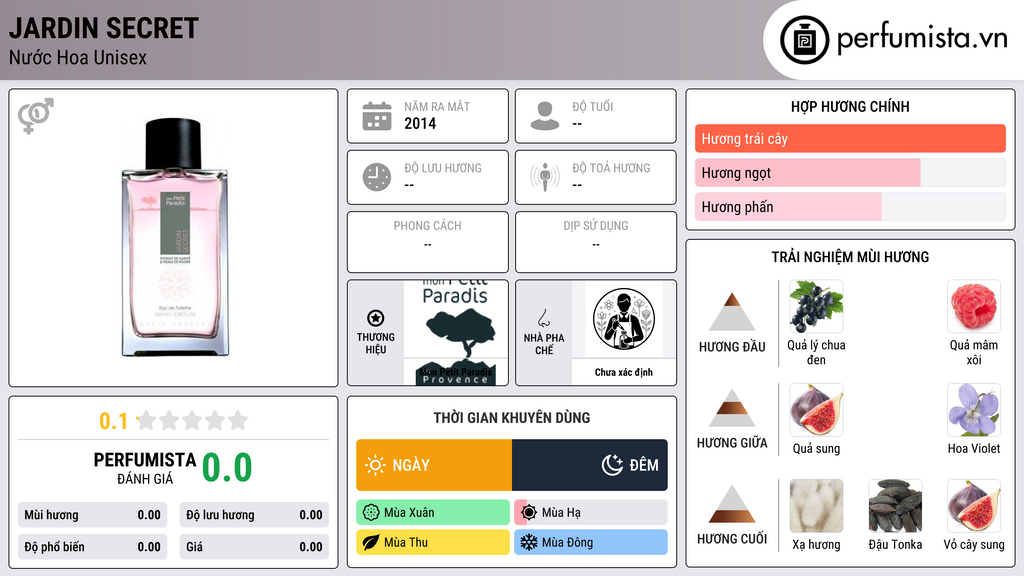Click the Quả sung fig image
The image size is (1024, 576).
coord(816,410)
